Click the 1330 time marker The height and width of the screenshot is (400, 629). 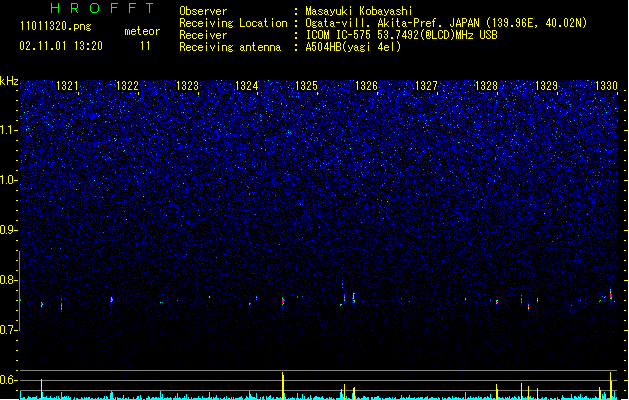606,86
